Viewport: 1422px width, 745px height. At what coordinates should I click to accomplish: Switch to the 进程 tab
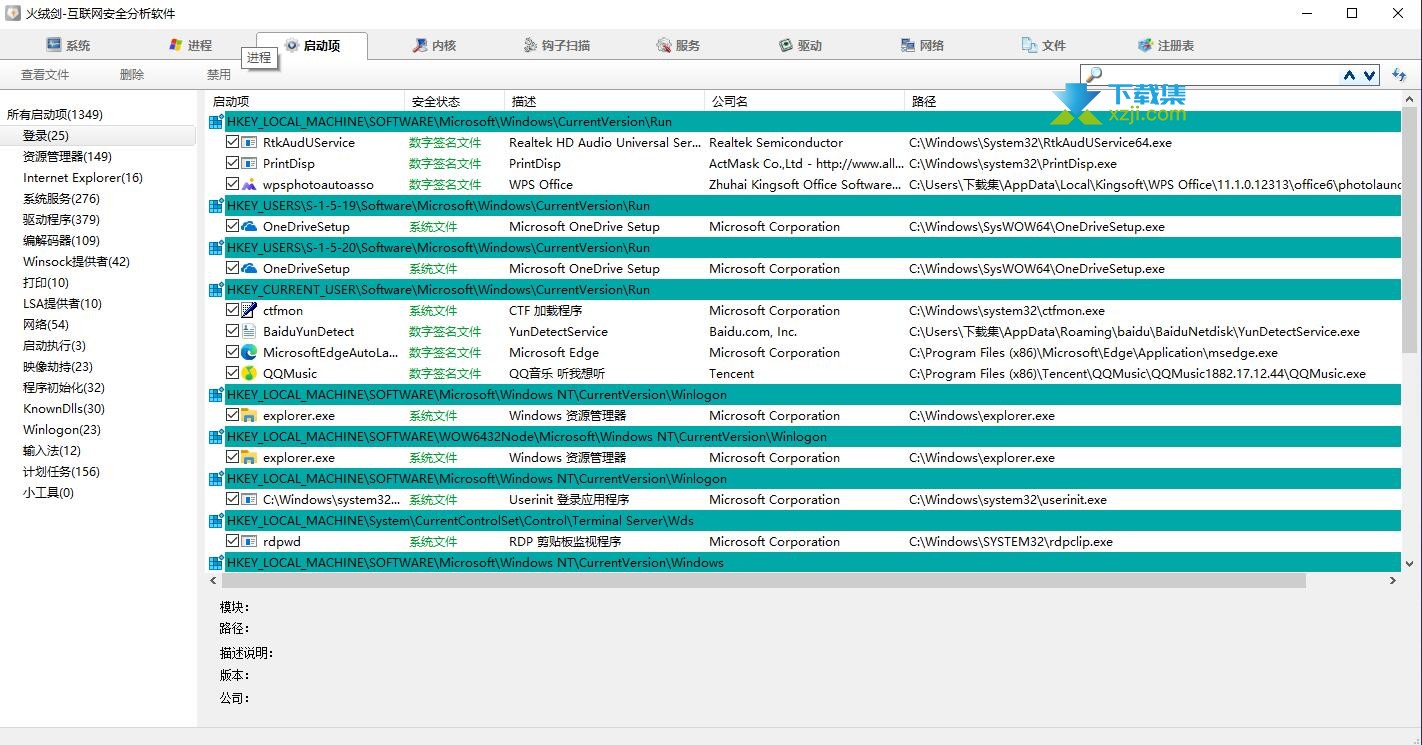(190, 45)
